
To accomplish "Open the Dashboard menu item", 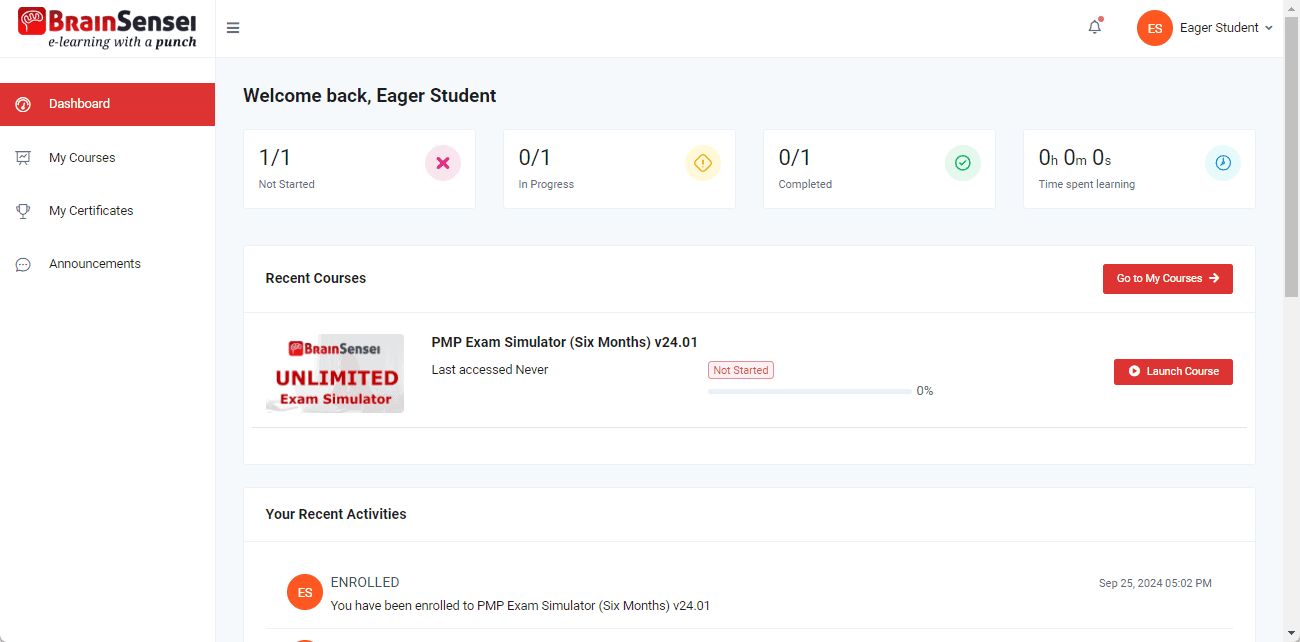I will click(107, 104).
